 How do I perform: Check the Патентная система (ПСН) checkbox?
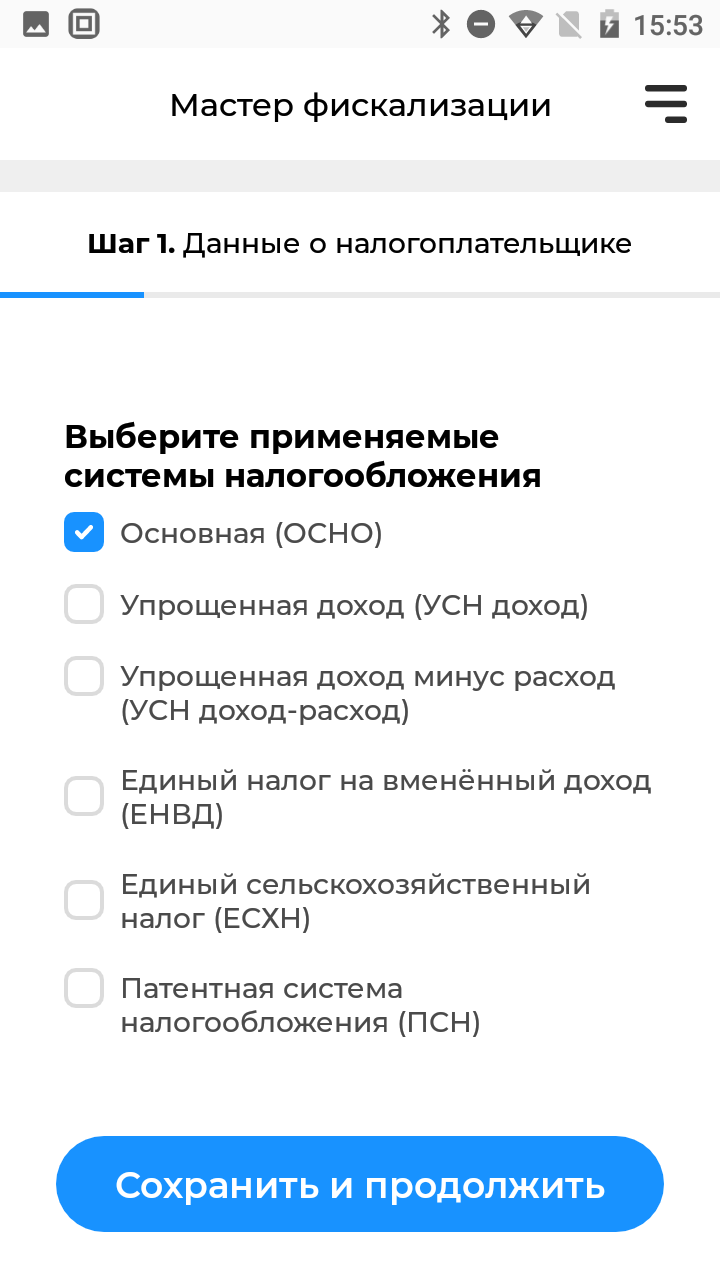click(x=84, y=988)
